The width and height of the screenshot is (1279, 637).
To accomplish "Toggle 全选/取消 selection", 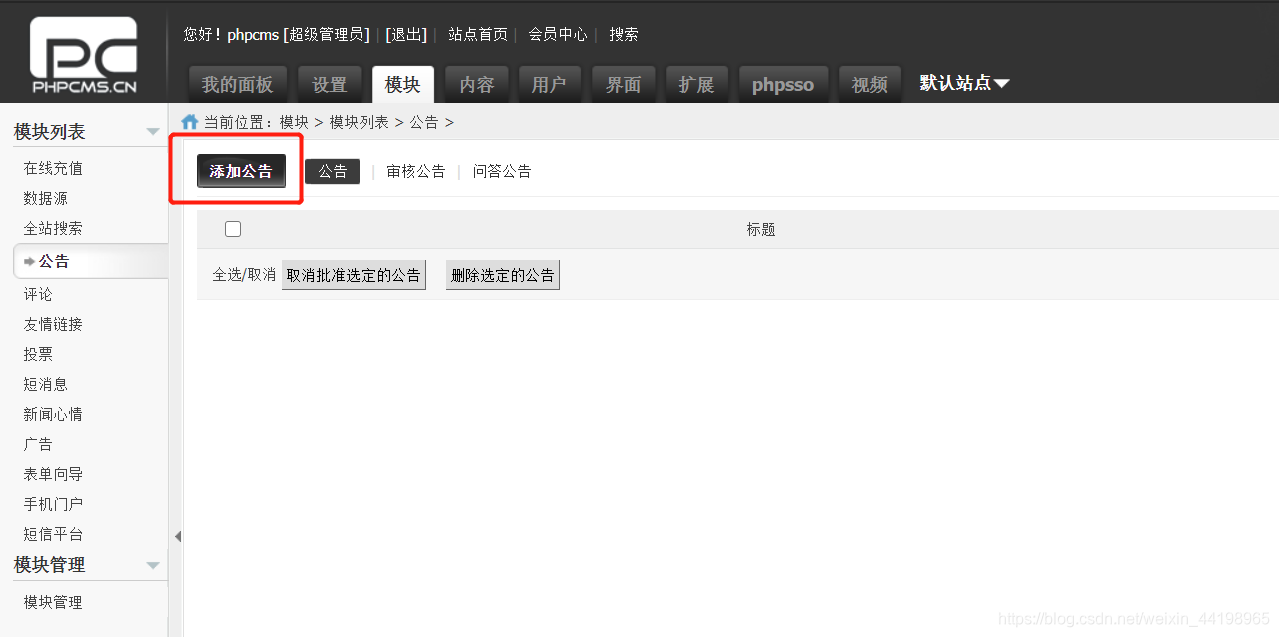I will [243, 274].
